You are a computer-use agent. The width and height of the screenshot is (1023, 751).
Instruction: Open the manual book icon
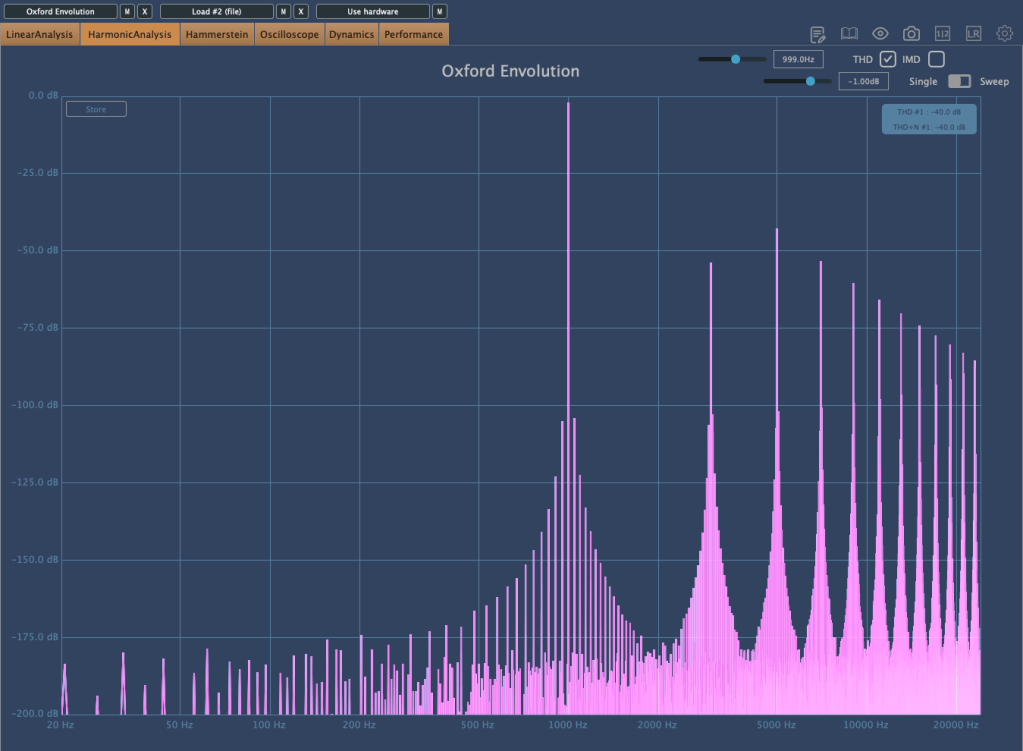pos(849,34)
